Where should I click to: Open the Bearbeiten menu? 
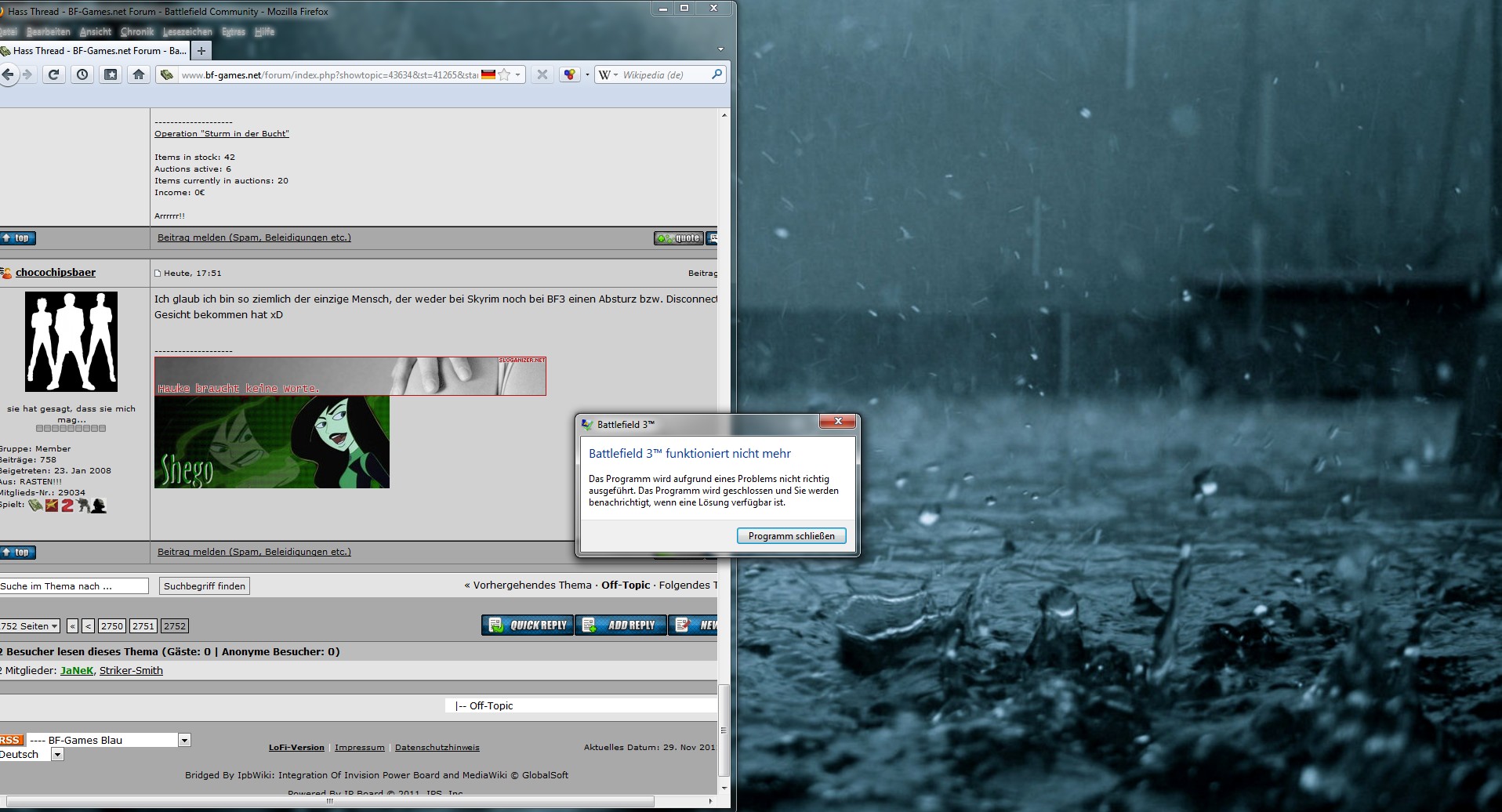click(x=49, y=31)
